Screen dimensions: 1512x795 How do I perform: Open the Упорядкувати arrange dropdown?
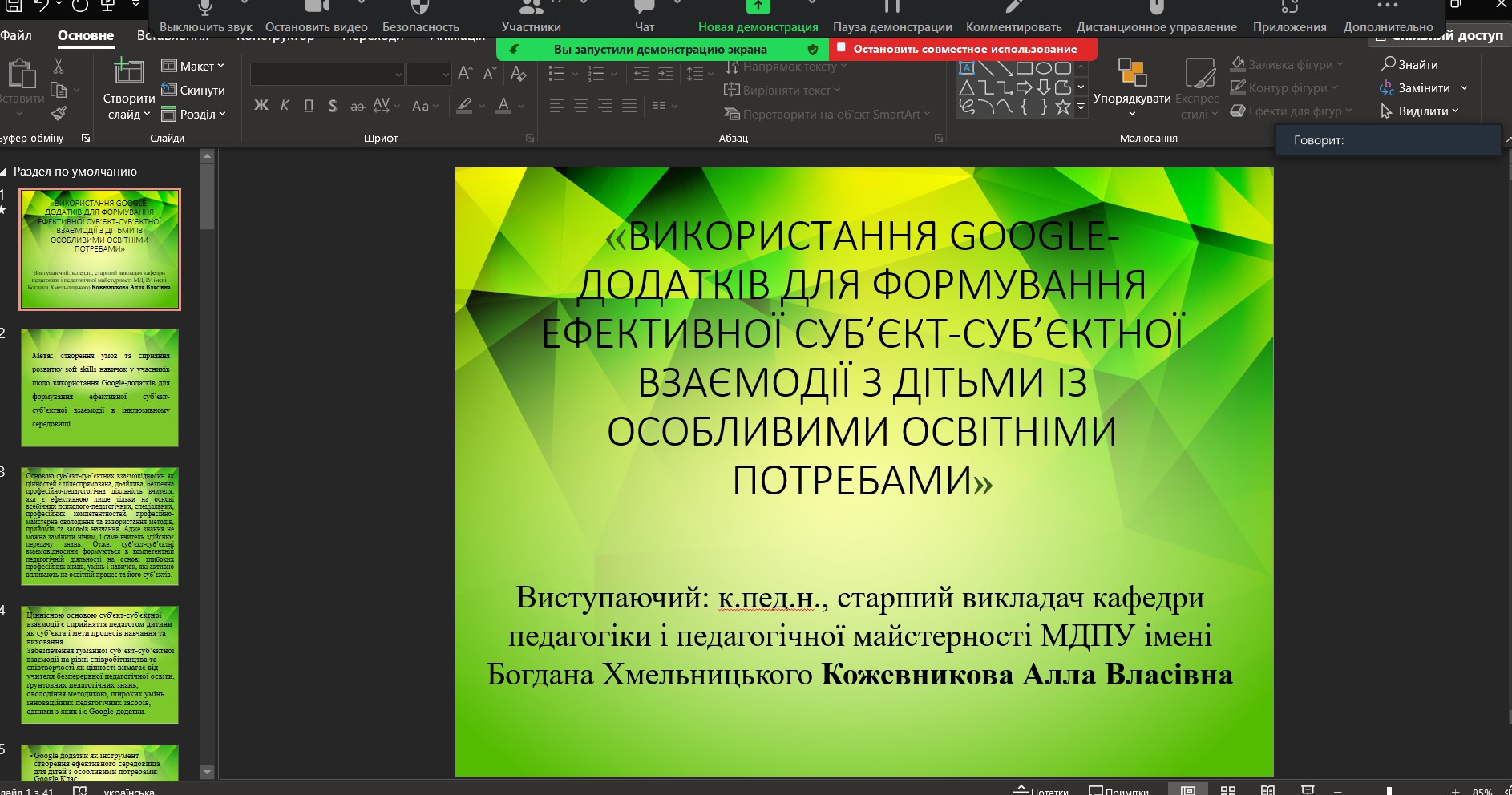coord(1131,88)
